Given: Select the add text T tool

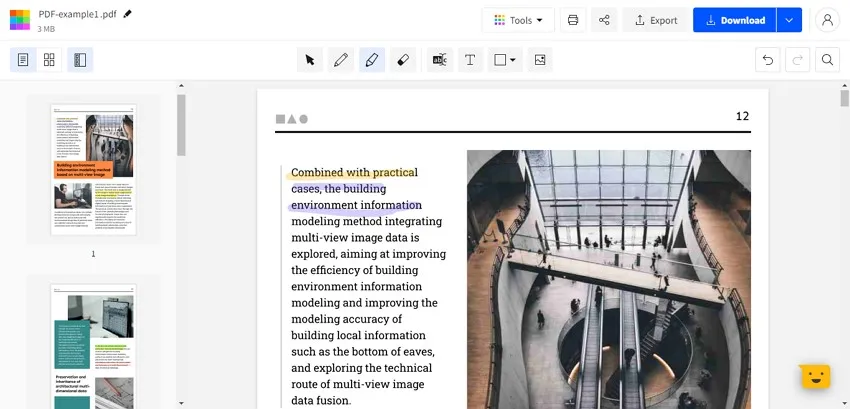Looking at the screenshot, I should point(471,60).
